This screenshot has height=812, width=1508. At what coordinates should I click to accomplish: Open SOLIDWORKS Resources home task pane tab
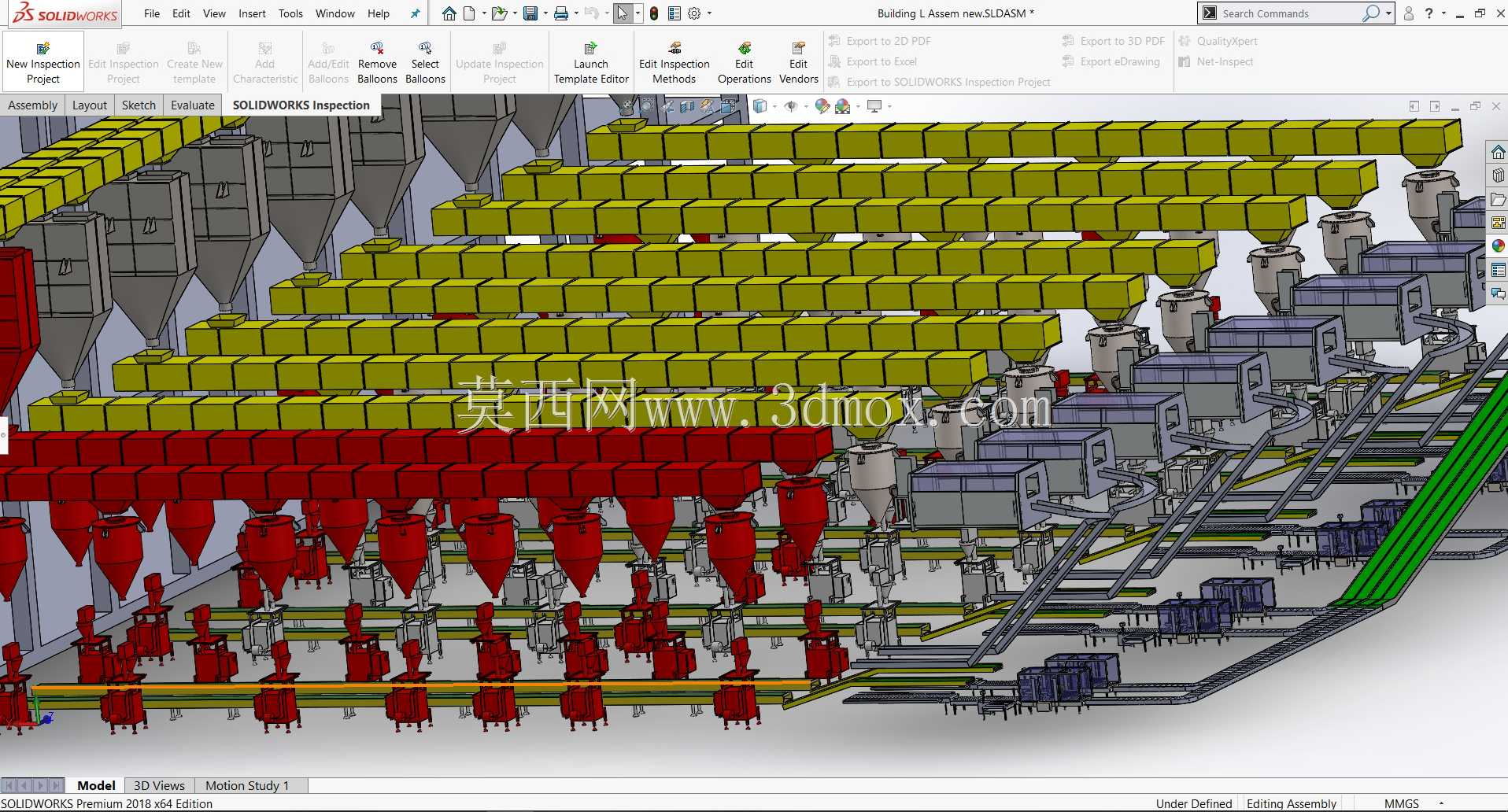[x=1498, y=152]
